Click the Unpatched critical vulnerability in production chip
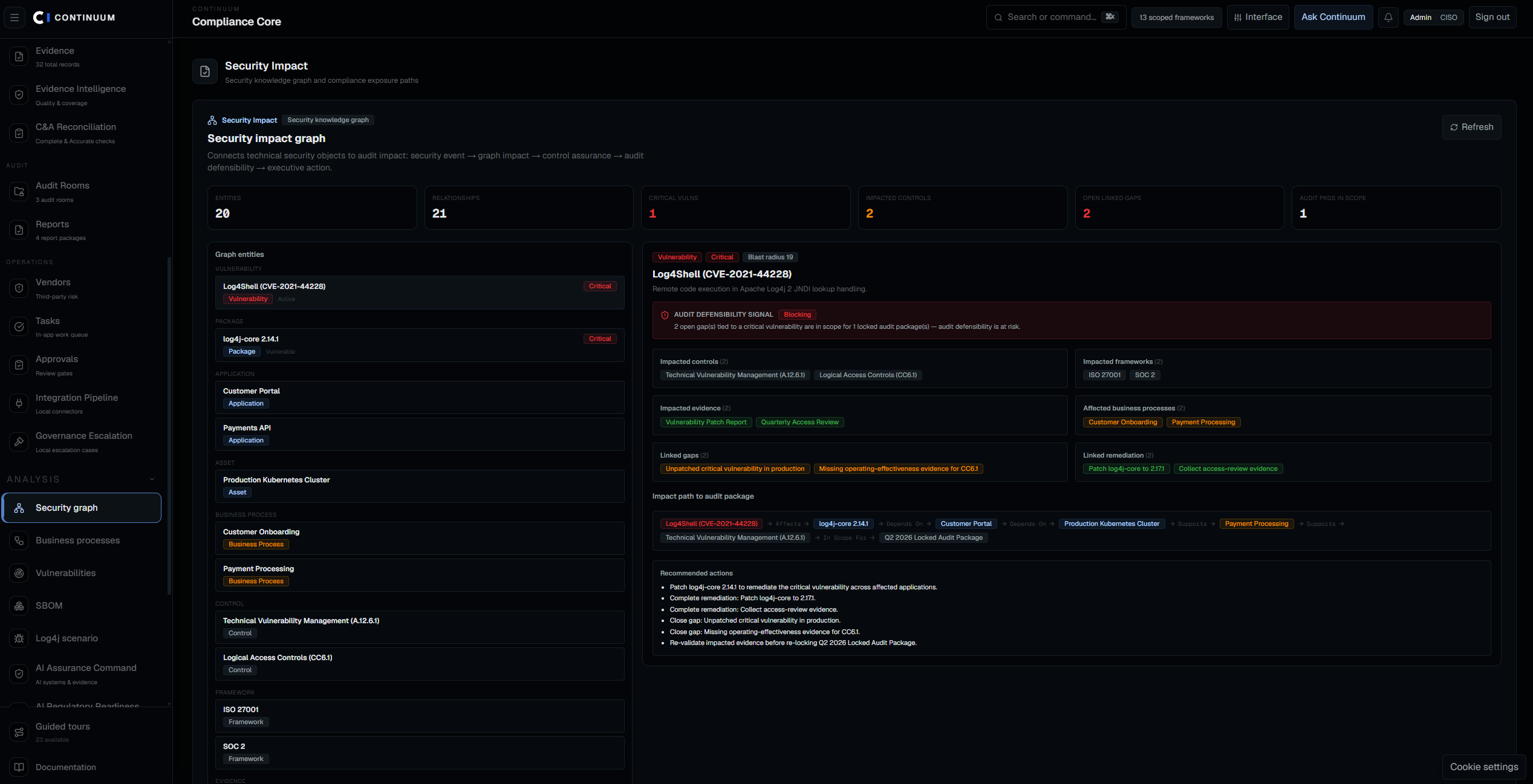Screen dimensions: 1533x784 735,469
